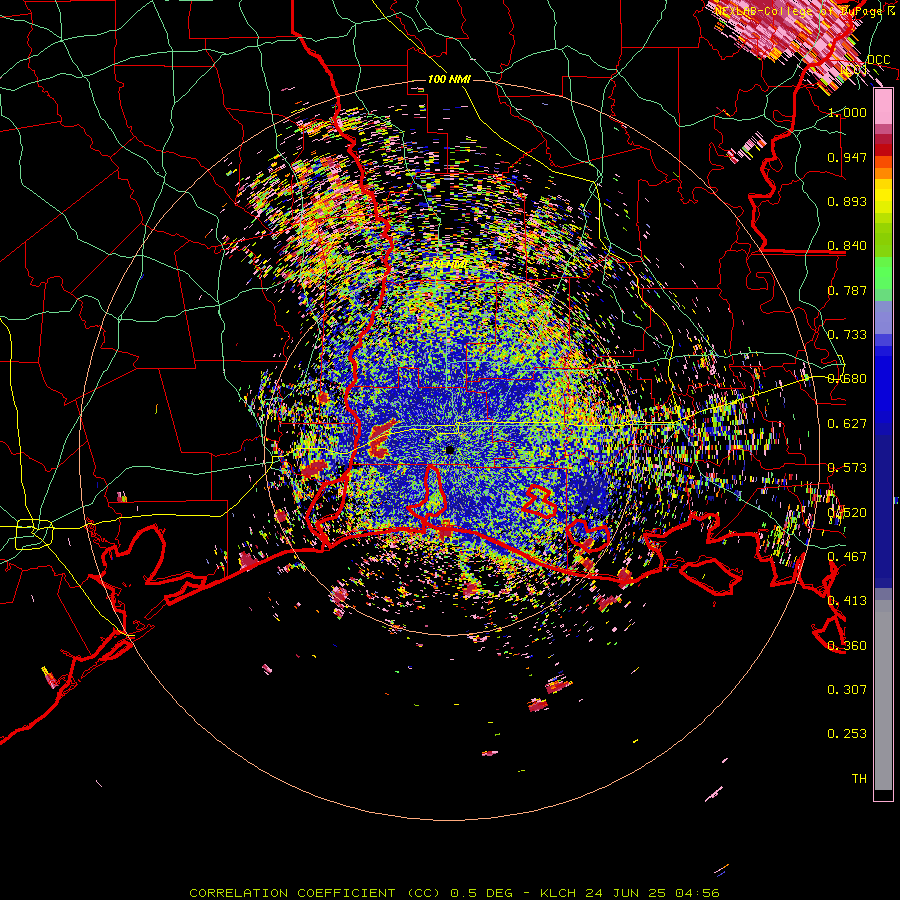Click the 0.307 color scale value

tap(847, 689)
